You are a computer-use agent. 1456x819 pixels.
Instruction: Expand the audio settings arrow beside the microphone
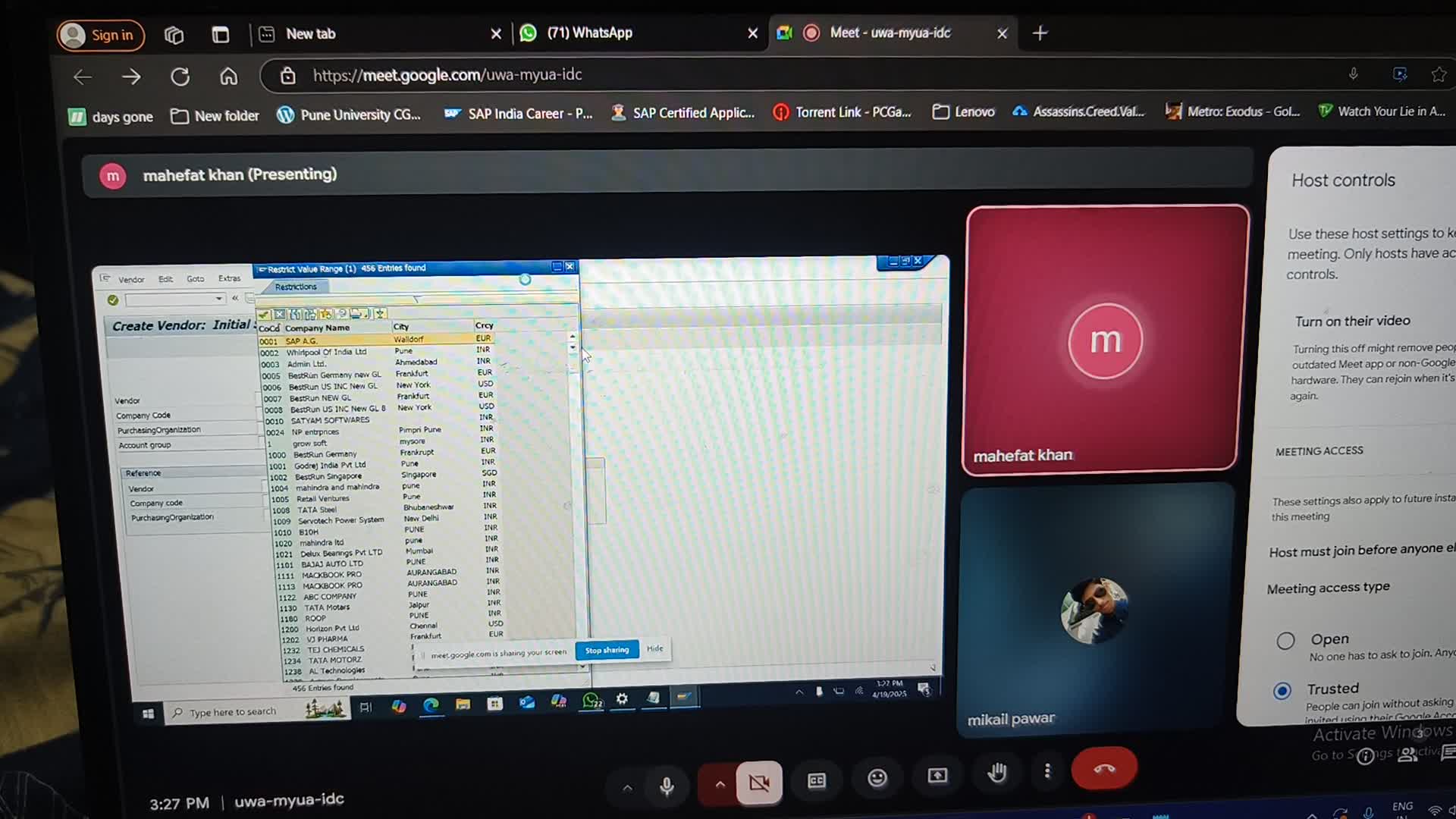coord(627,788)
